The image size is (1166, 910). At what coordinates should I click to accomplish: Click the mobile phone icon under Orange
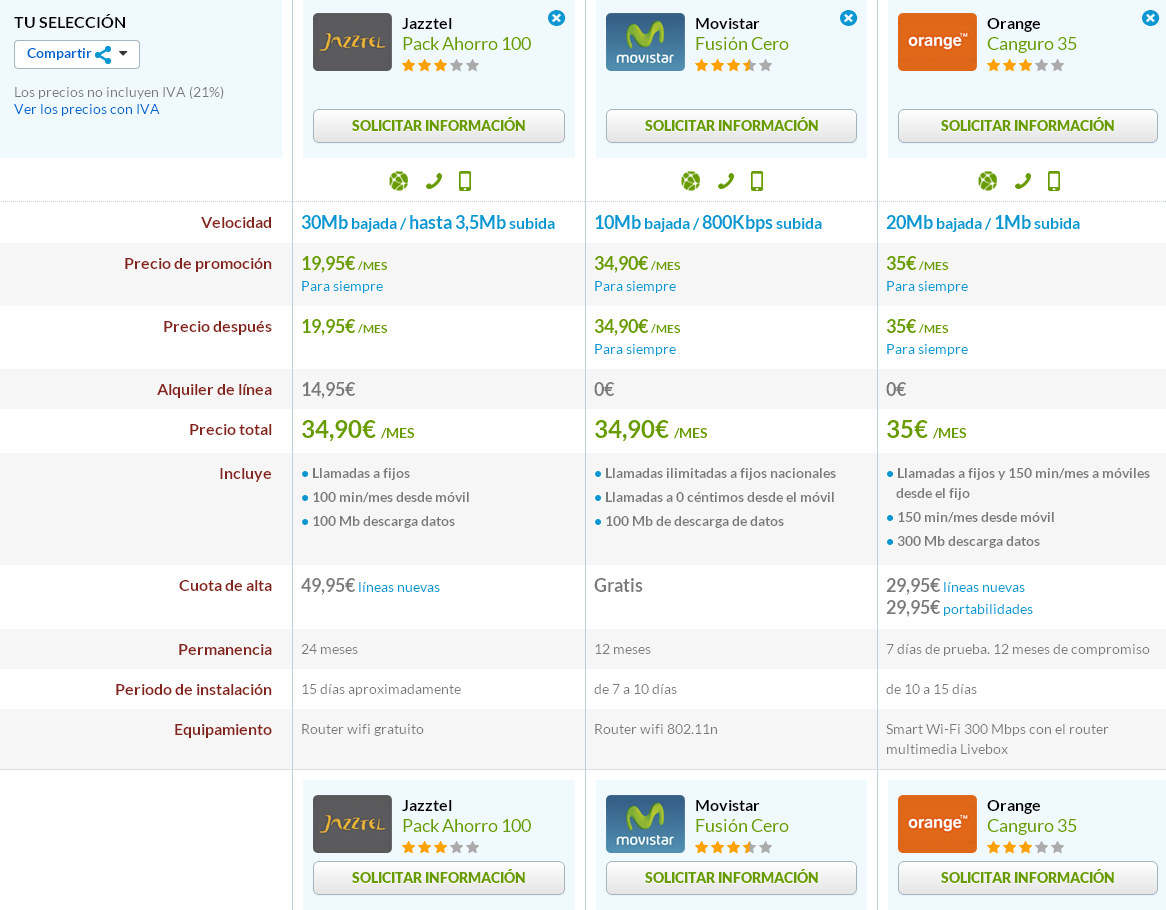pyautogui.click(x=1054, y=181)
